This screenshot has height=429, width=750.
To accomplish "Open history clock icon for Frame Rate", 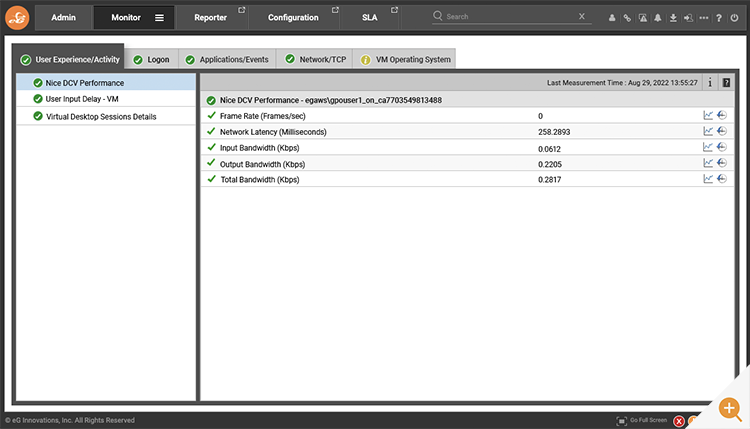I will [722, 115].
